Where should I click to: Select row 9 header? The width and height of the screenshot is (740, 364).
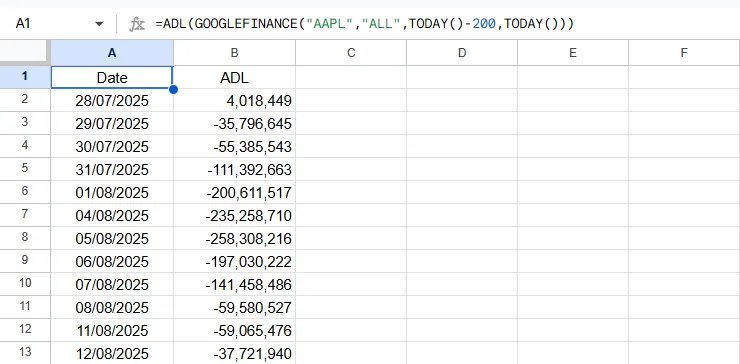25,261
